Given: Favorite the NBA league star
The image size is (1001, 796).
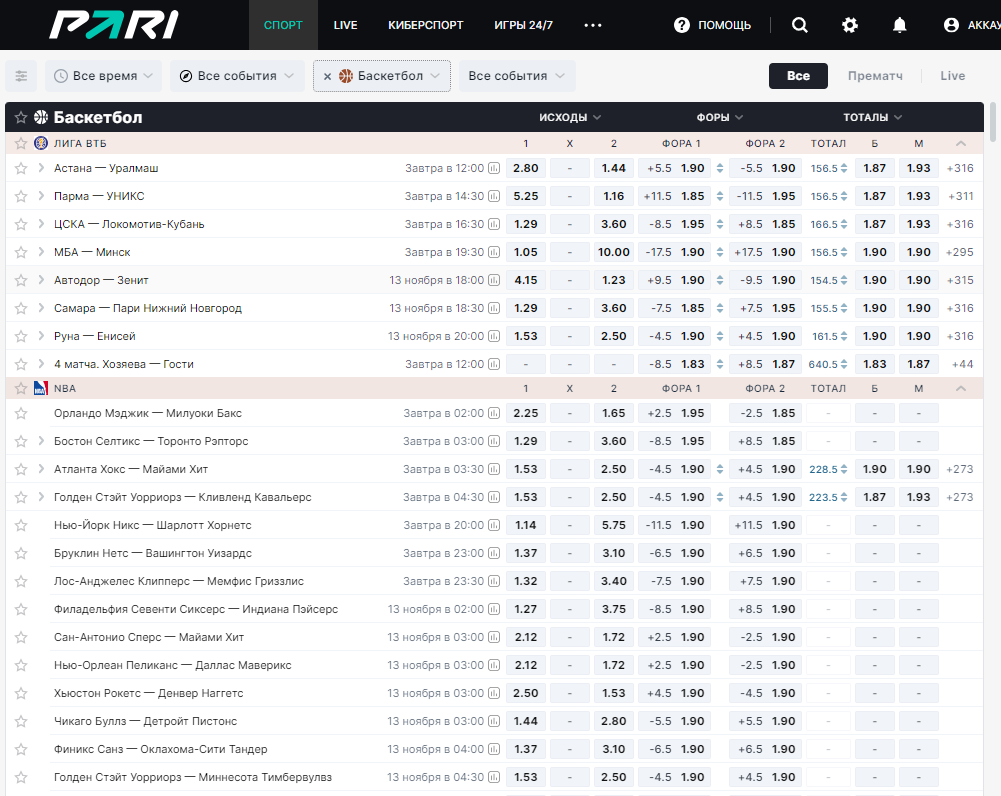Looking at the screenshot, I should [21, 388].
